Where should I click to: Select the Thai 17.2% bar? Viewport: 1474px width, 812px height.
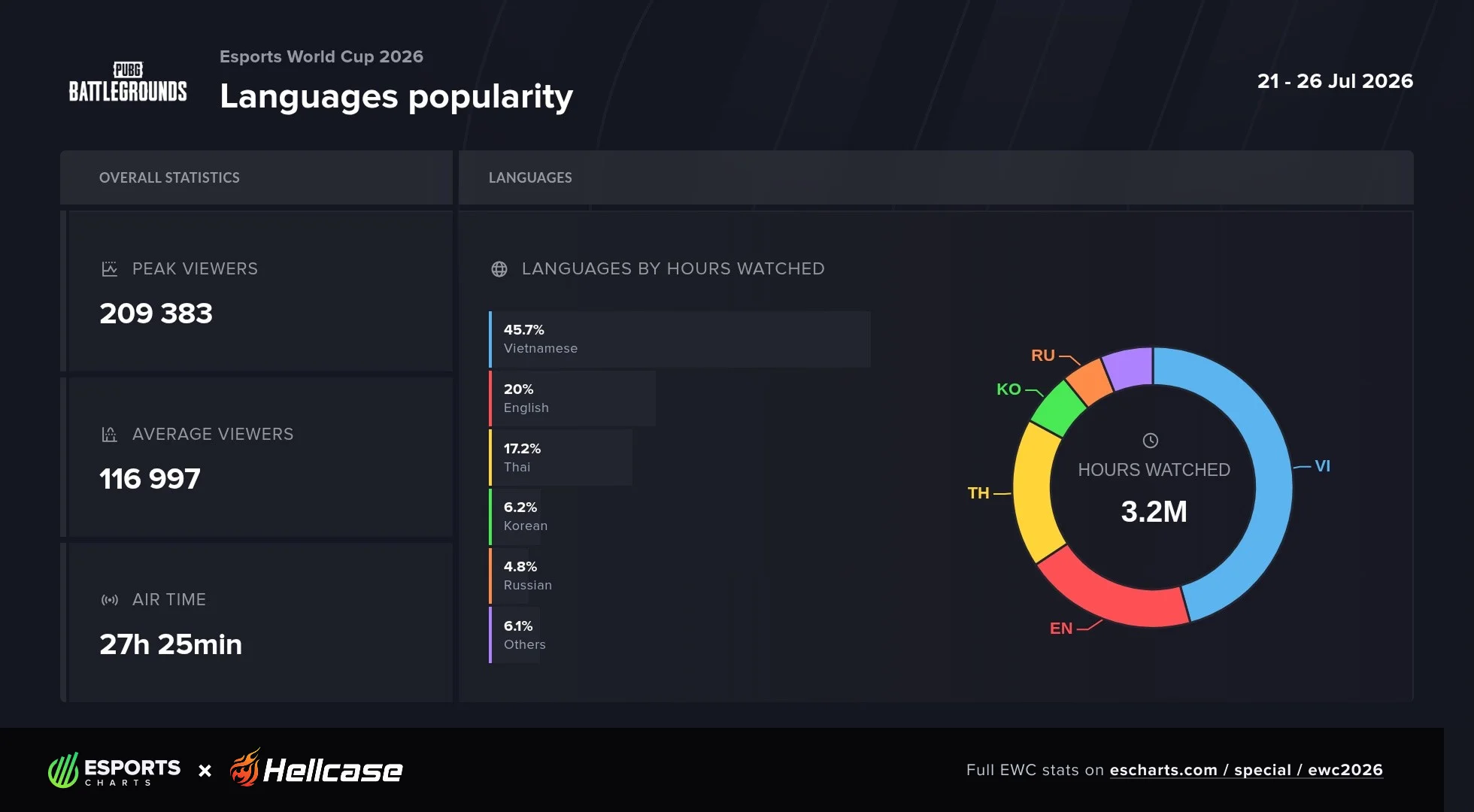[560, 458]
